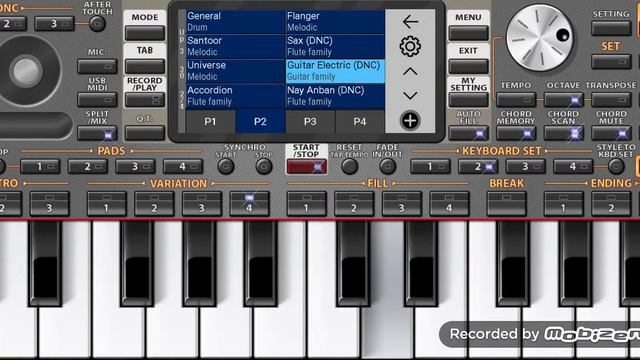Trigger FILL 3

coord(402,203)
